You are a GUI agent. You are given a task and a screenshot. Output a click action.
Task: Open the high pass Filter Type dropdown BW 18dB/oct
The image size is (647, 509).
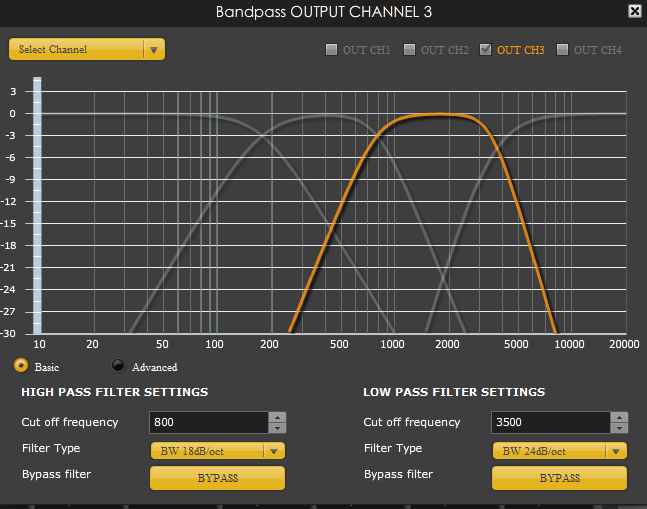pyautogui.click(x=218, y=451)
